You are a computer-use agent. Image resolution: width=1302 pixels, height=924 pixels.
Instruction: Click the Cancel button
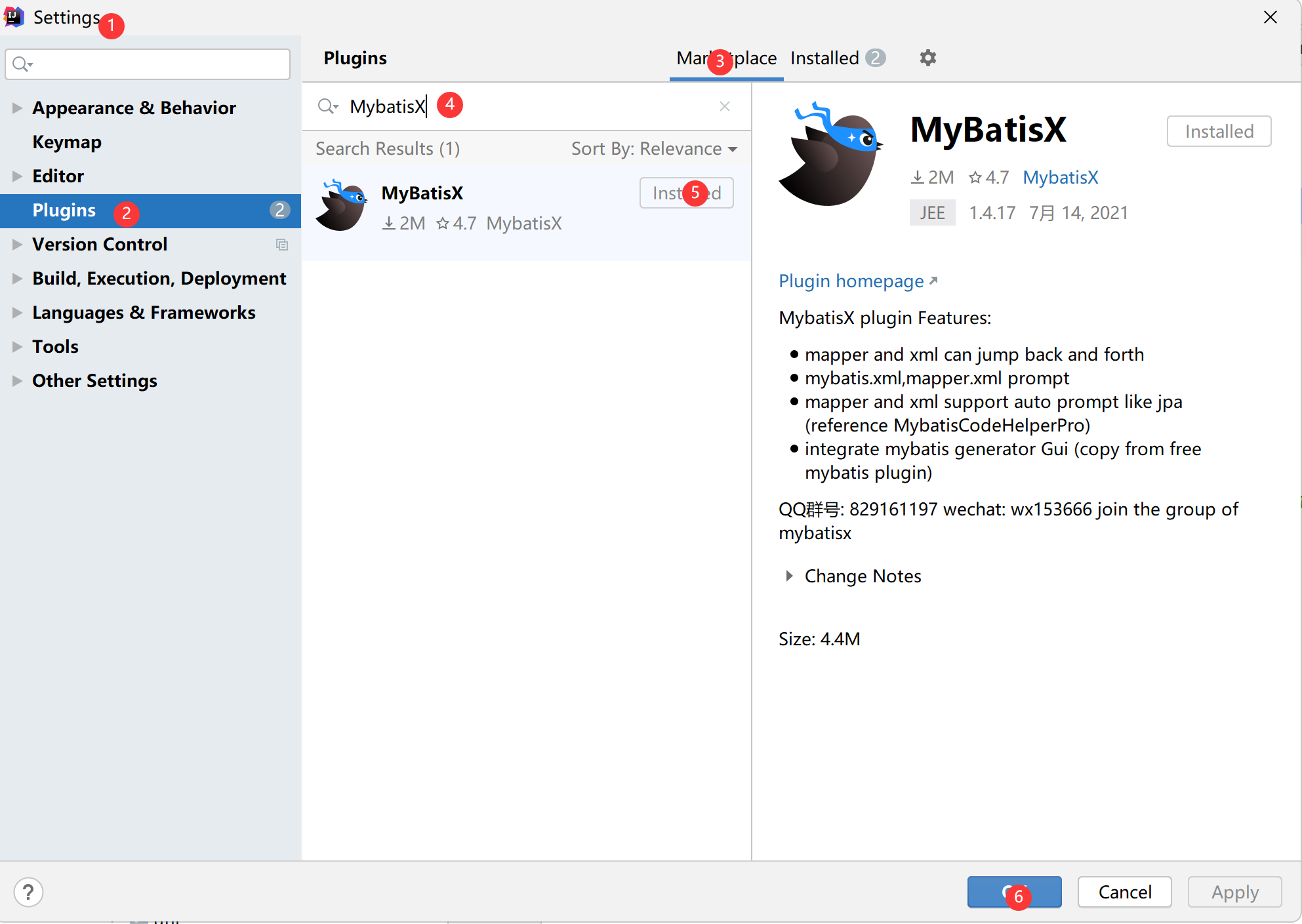coord(1124,892)
